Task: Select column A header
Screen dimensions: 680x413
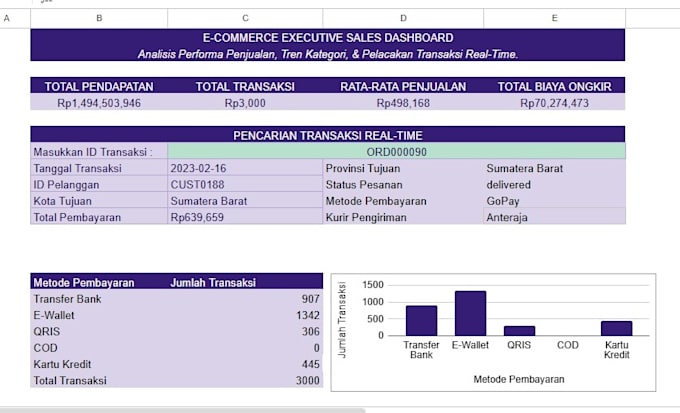Action: (x=7, y=18)
